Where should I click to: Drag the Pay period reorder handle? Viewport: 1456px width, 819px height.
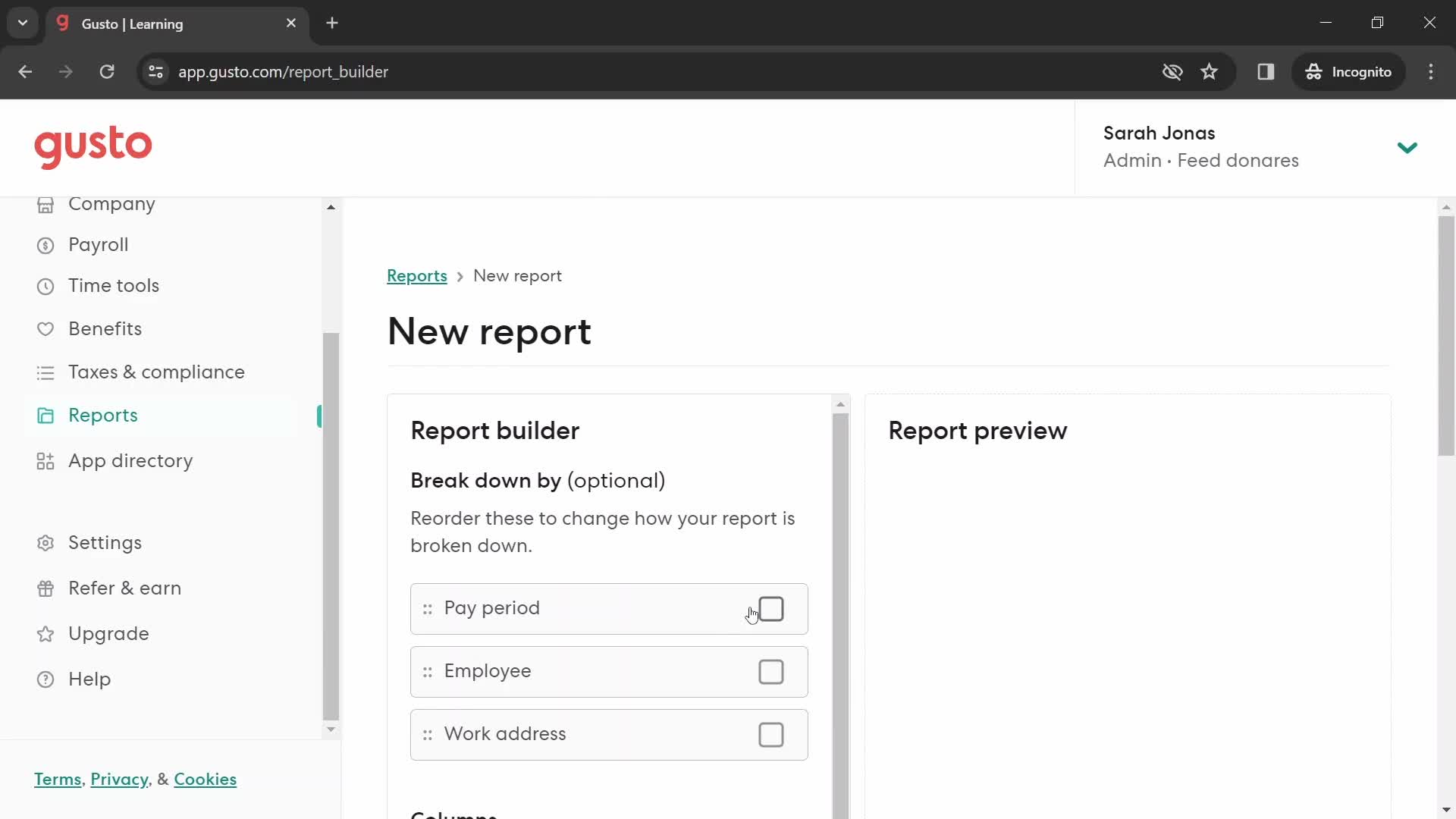(x=427, y=608)
